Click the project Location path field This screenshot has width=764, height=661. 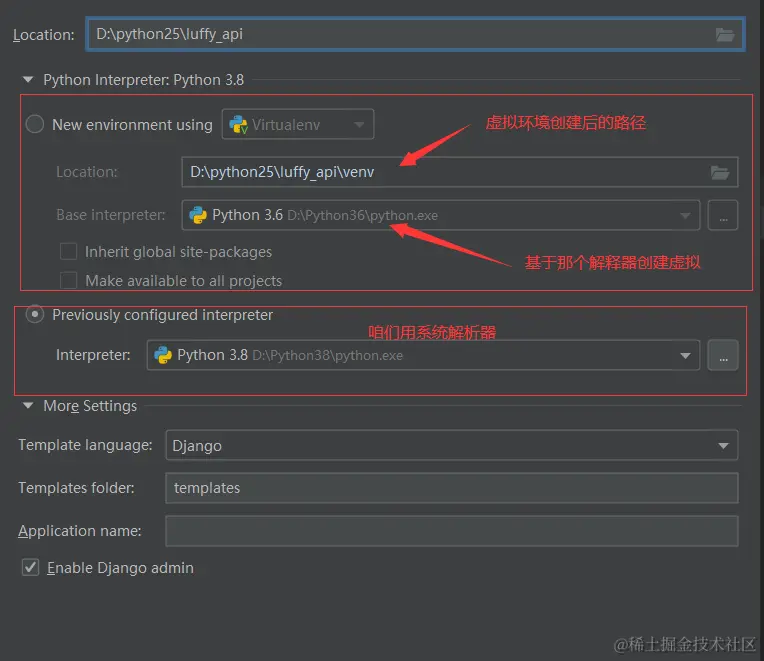pos(415,34)
